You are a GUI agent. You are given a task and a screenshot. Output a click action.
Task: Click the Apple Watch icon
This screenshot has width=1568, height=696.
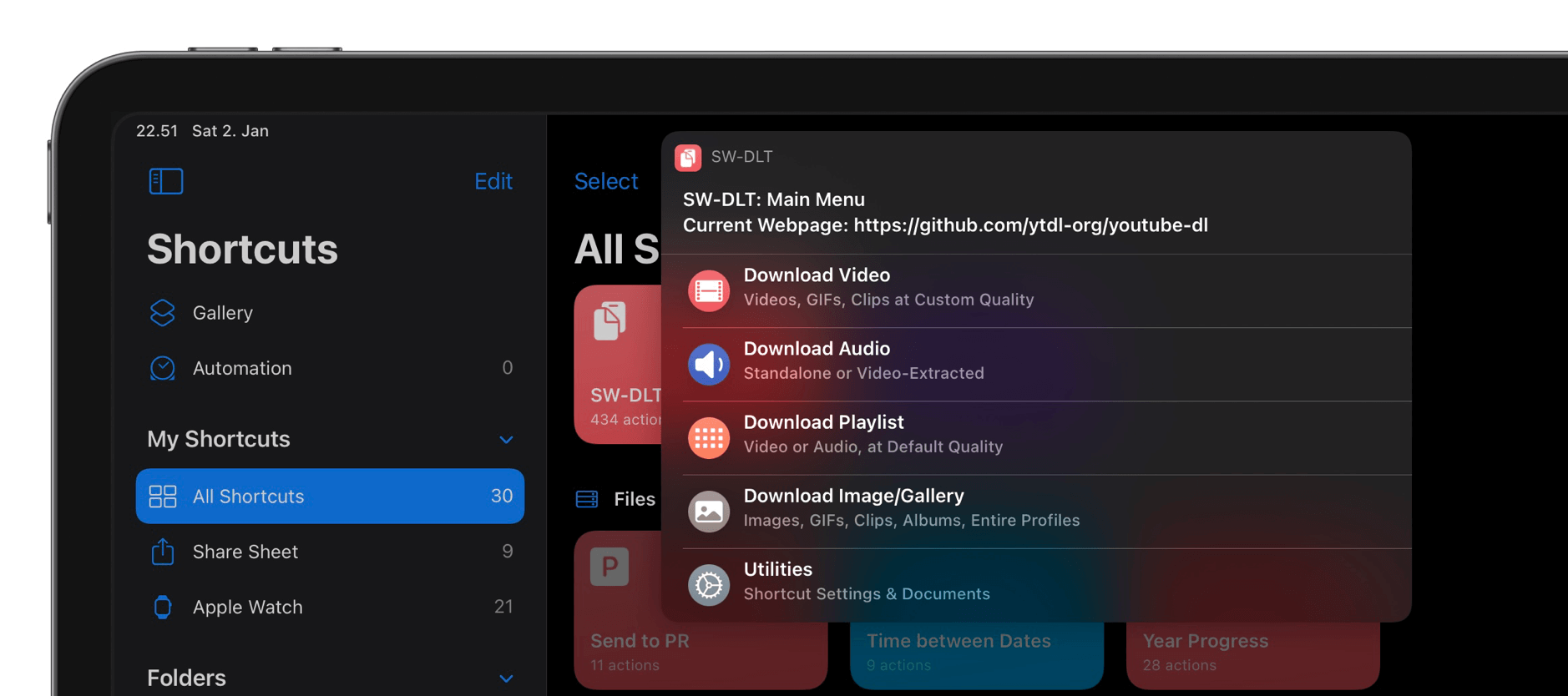(x=162, y=607)
